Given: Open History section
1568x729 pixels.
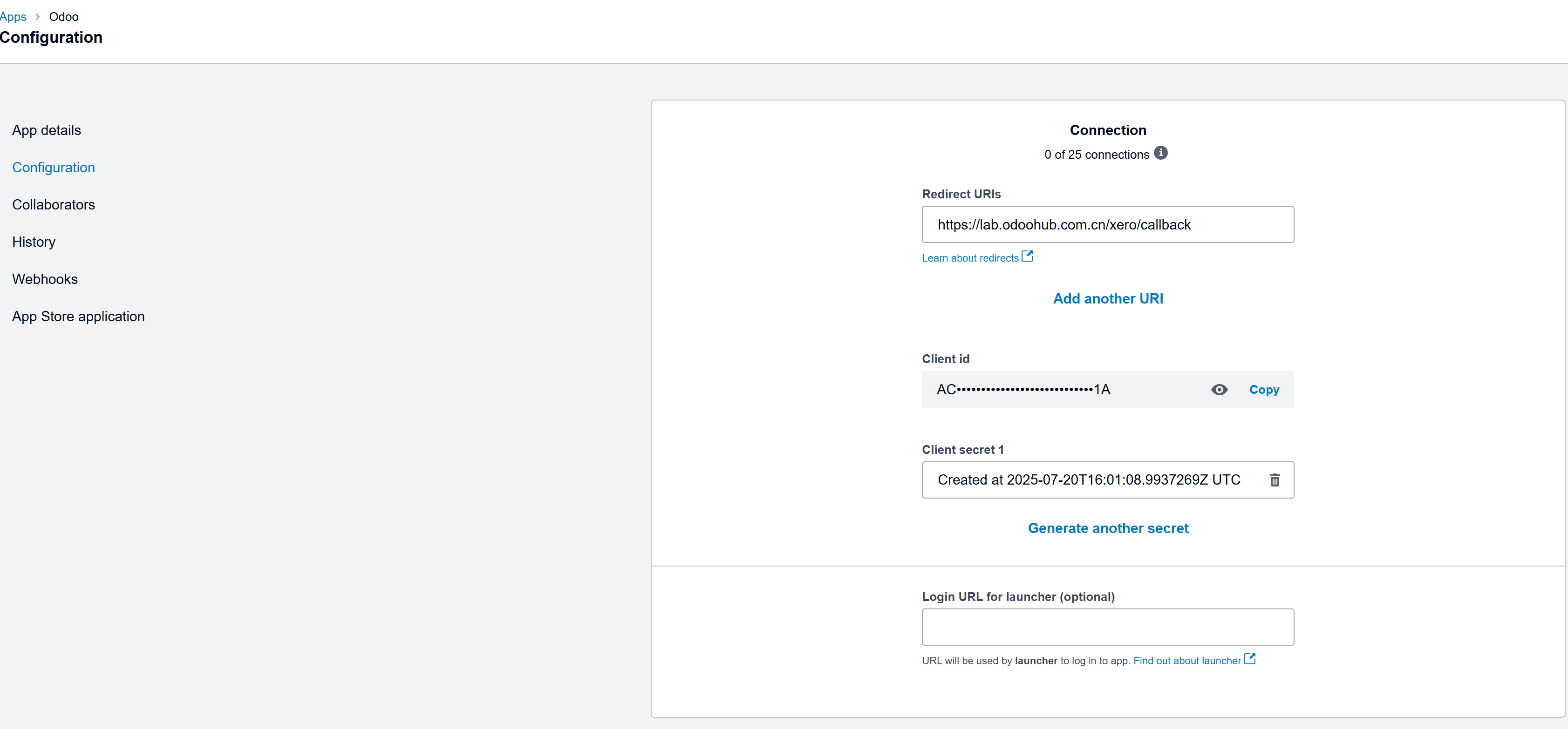Looking at the screenshot, I should (x=34, y=242).
